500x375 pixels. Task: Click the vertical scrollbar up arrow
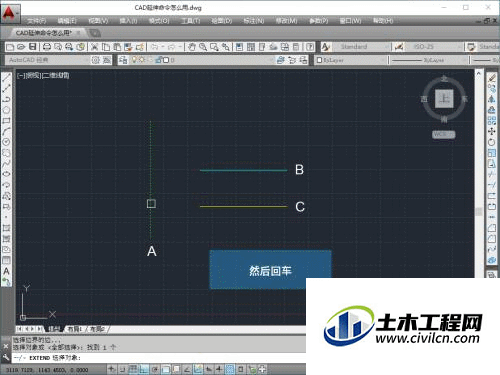coord(479,73)
